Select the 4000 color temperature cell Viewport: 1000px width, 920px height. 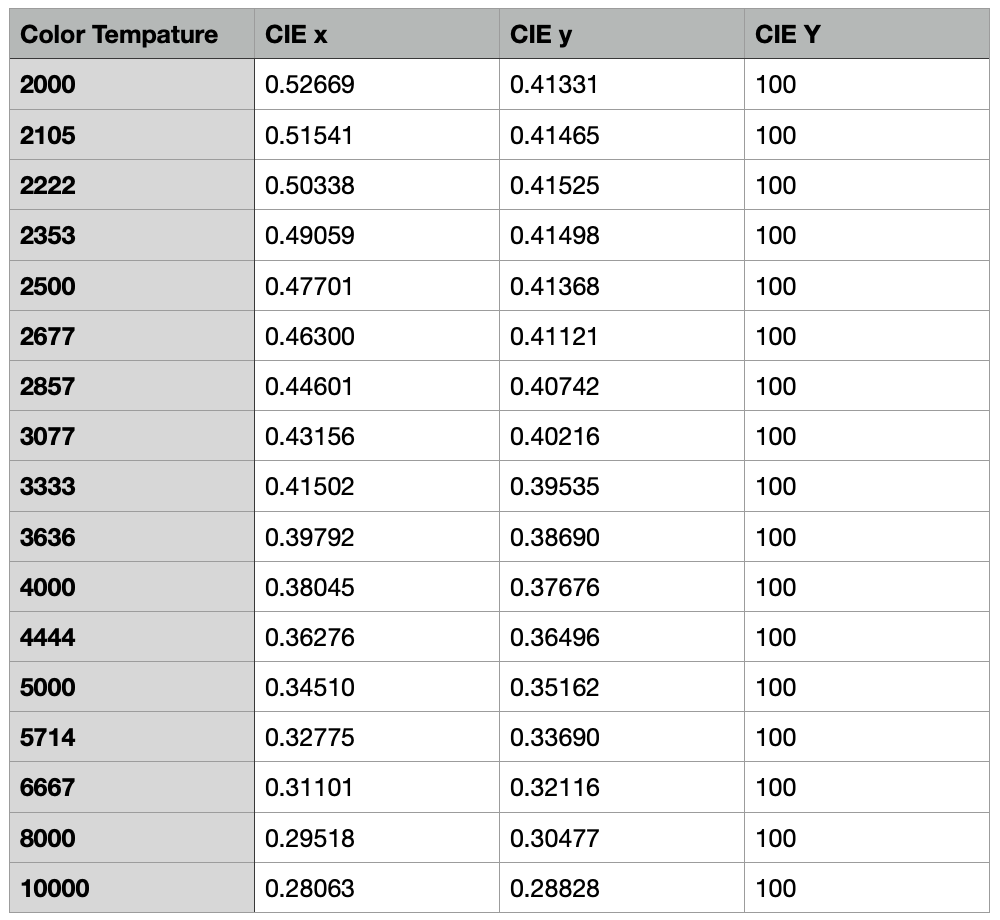pos(48,587)
